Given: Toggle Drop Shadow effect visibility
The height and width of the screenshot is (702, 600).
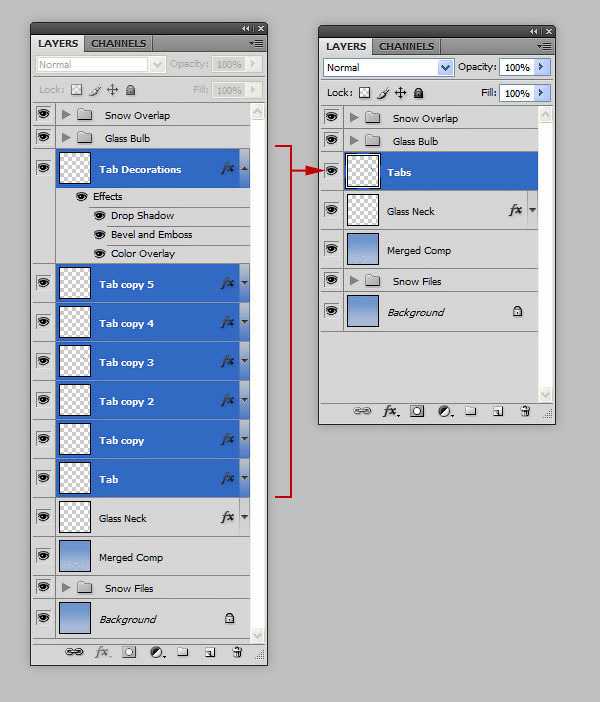Looking at the screenshot, I should (x=99, y=216).
